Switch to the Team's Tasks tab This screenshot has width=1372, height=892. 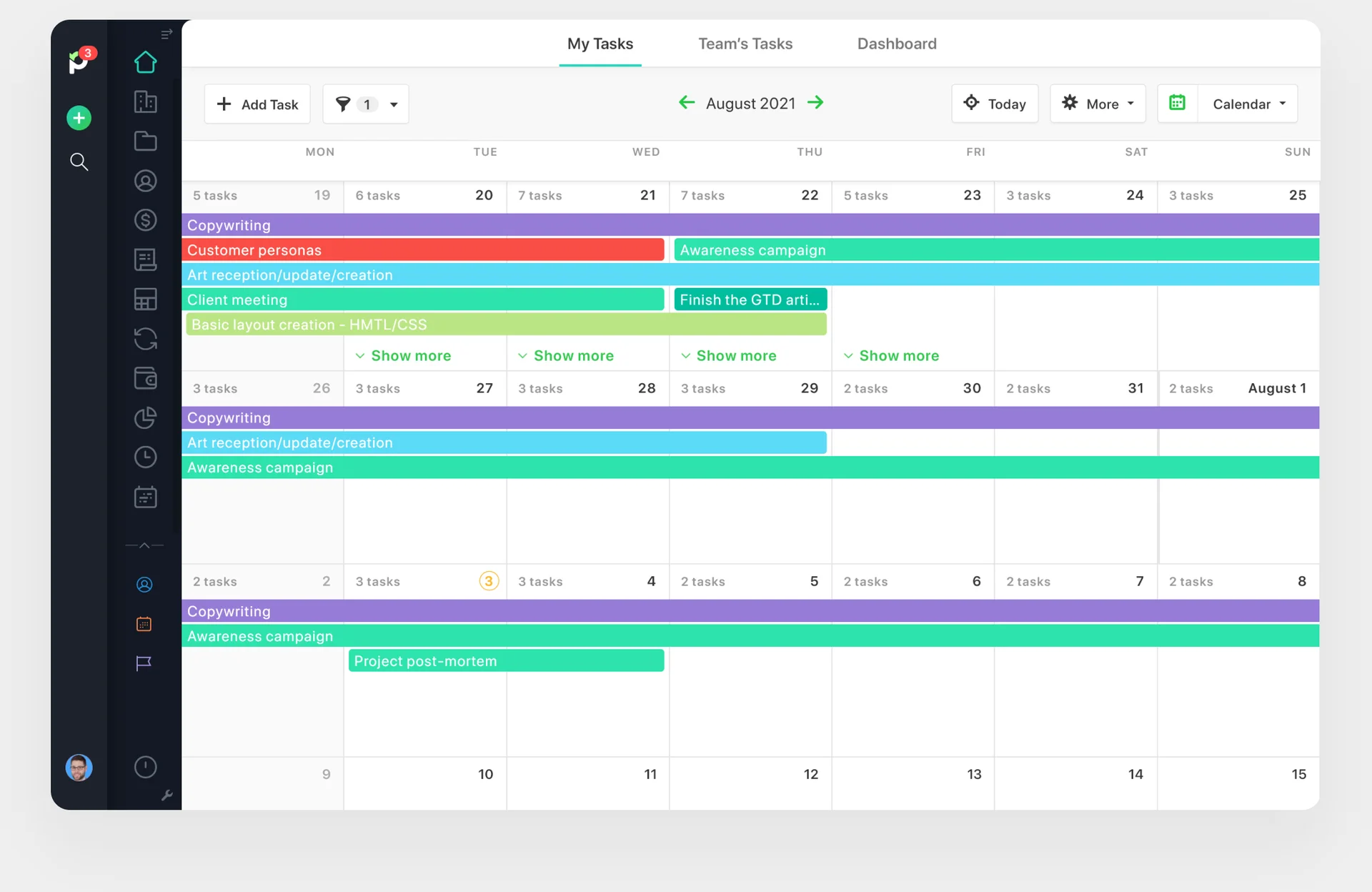click(x=745, y=44)
